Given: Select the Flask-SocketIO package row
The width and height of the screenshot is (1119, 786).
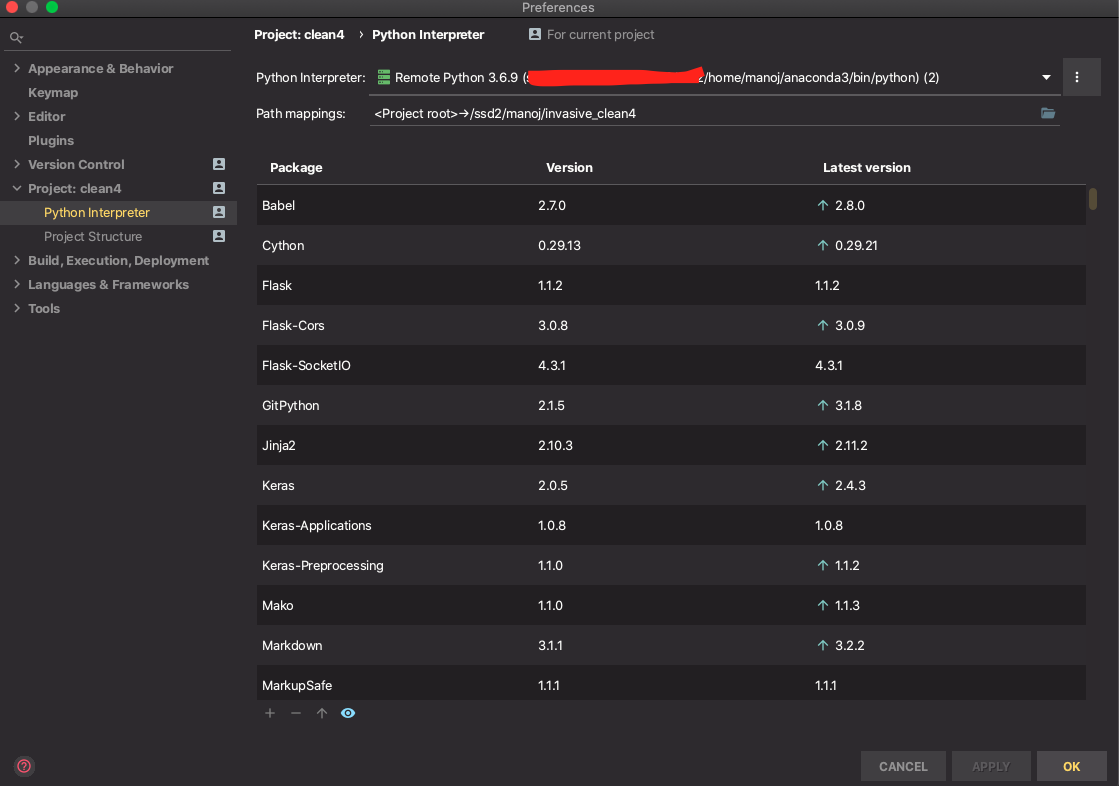Looking at the screenshot, I should 671,365.
